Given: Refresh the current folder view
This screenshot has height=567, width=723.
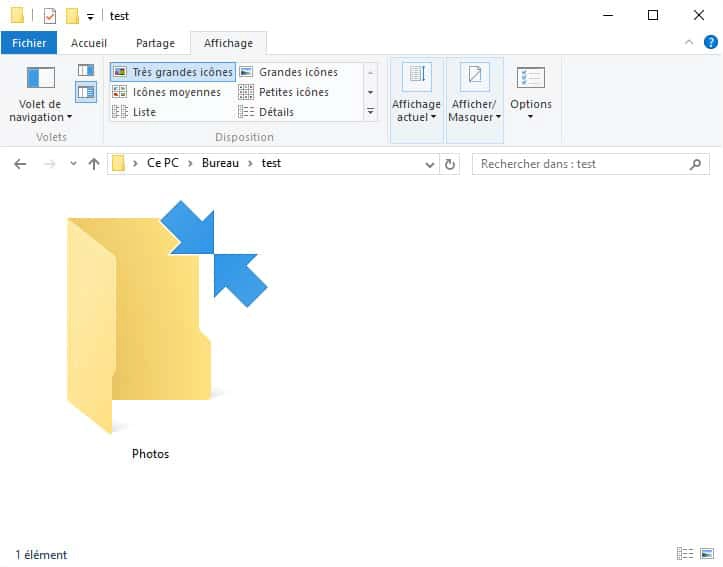Looking at the screenshot, I should point(450,164).
